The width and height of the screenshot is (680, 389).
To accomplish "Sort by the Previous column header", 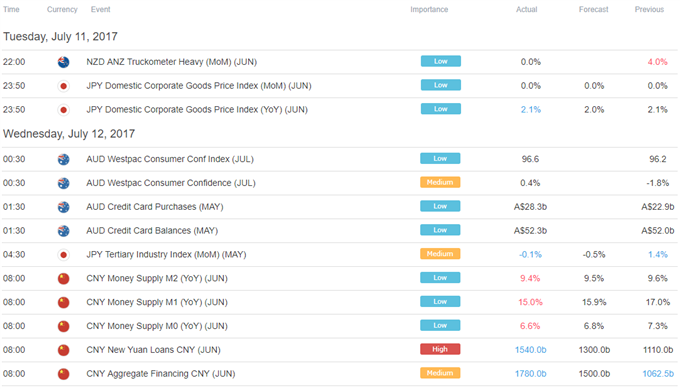I will tap(649, 10).
